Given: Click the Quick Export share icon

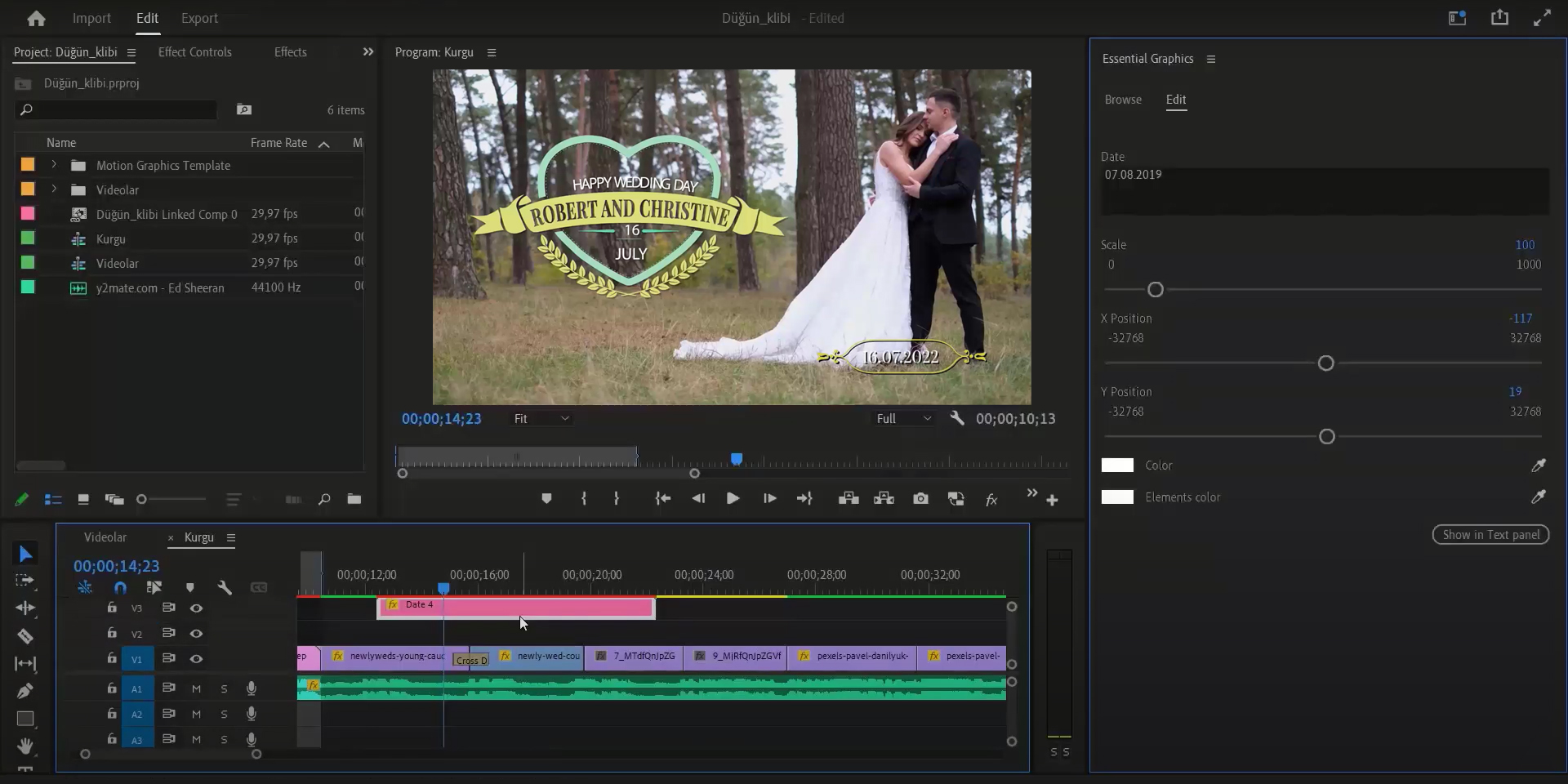Looking at the screenshot, I should pos(1499,17).
